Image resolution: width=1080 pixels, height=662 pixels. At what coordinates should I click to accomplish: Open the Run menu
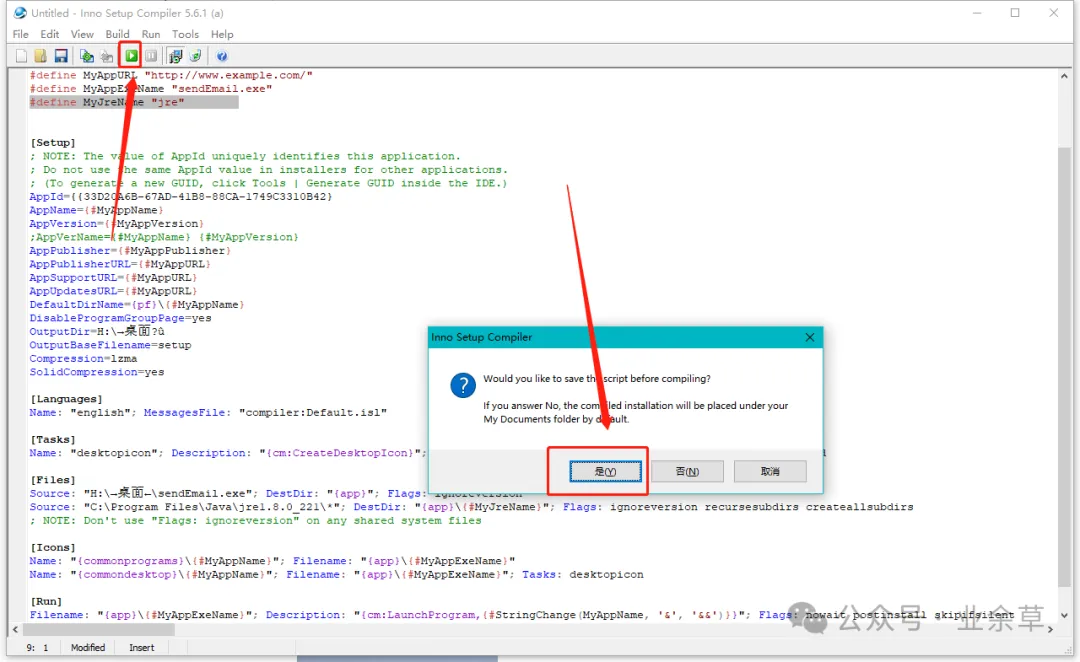point(151,34)
